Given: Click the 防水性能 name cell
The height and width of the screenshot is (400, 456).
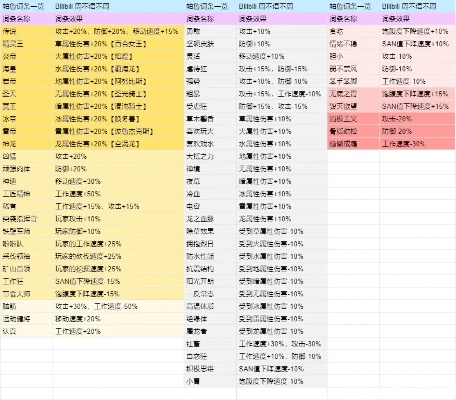Looking at the screenshot, I should click(210, 256).
